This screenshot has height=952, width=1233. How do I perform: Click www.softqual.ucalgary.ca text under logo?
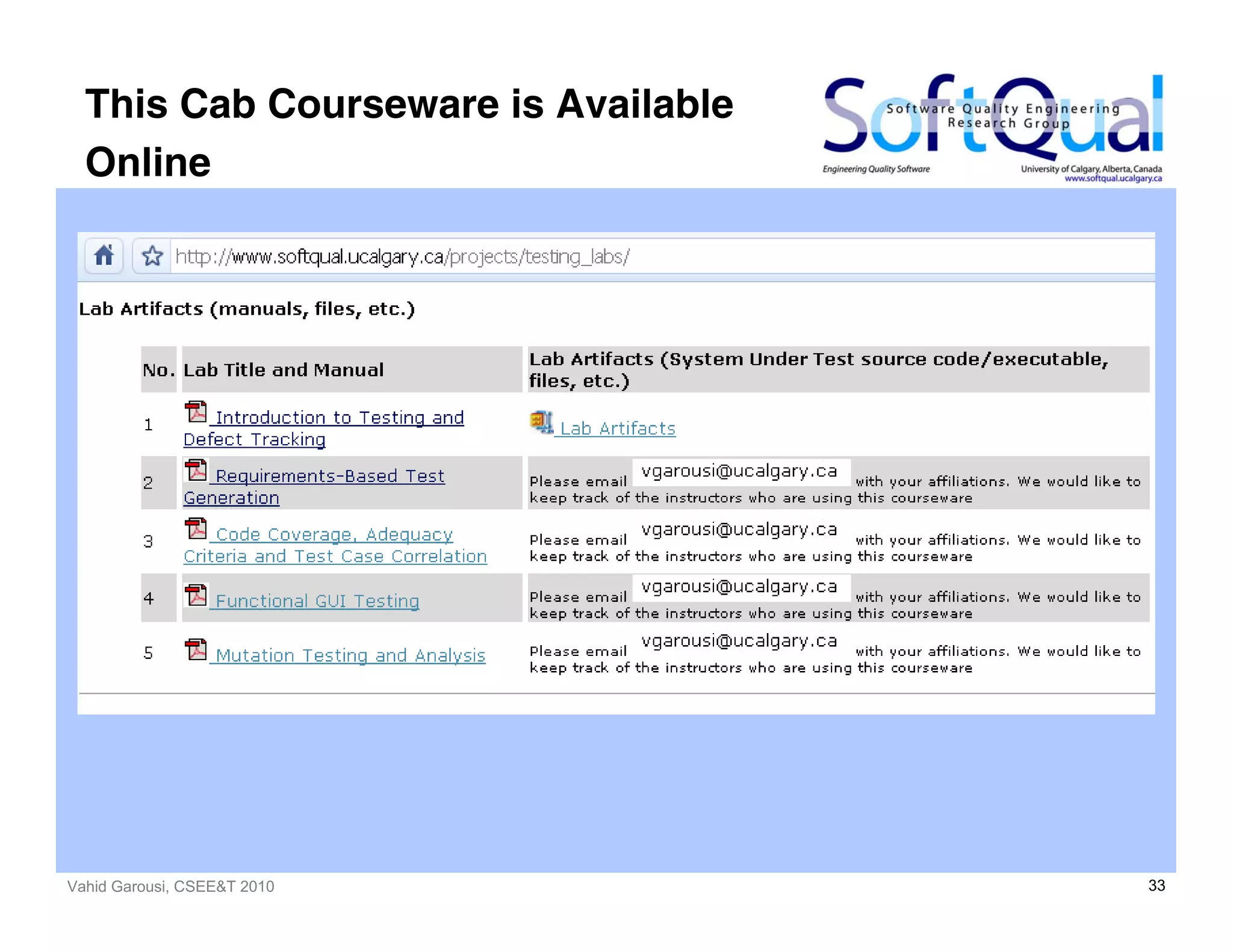click(1113, 178)
